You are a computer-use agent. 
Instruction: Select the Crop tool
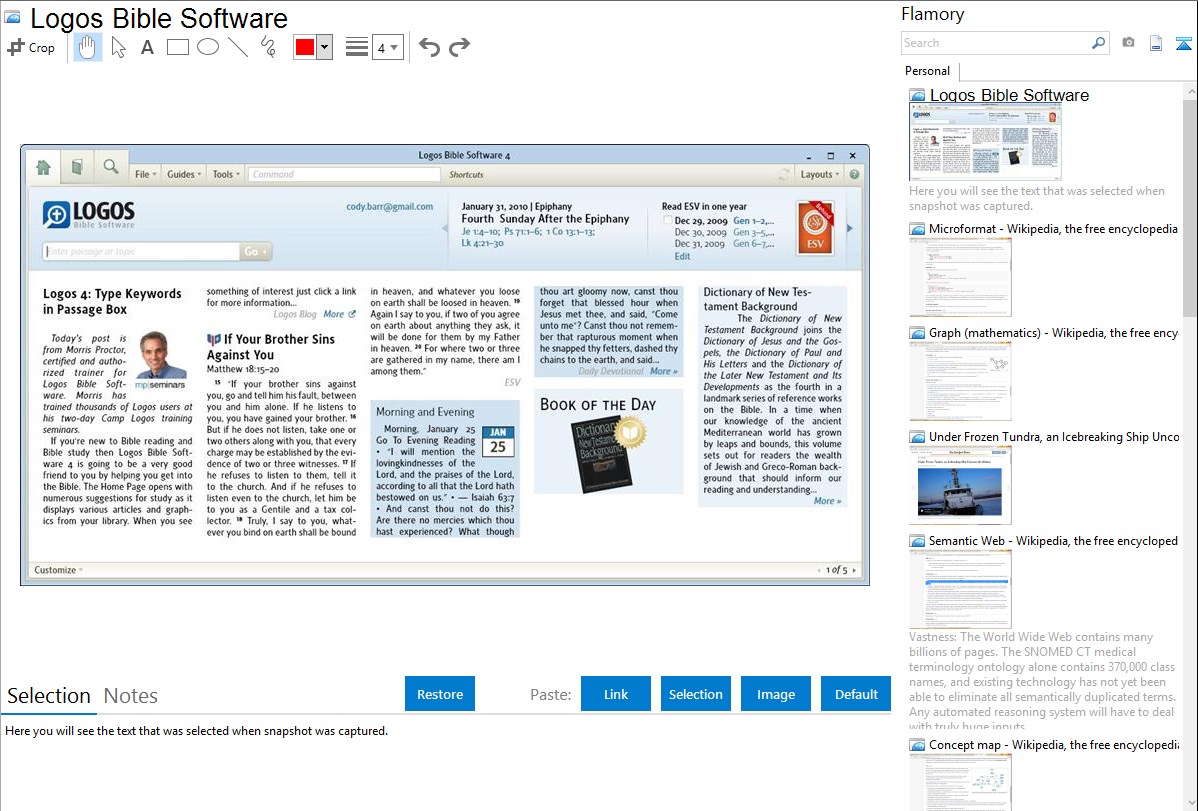(x=31, y=47)
